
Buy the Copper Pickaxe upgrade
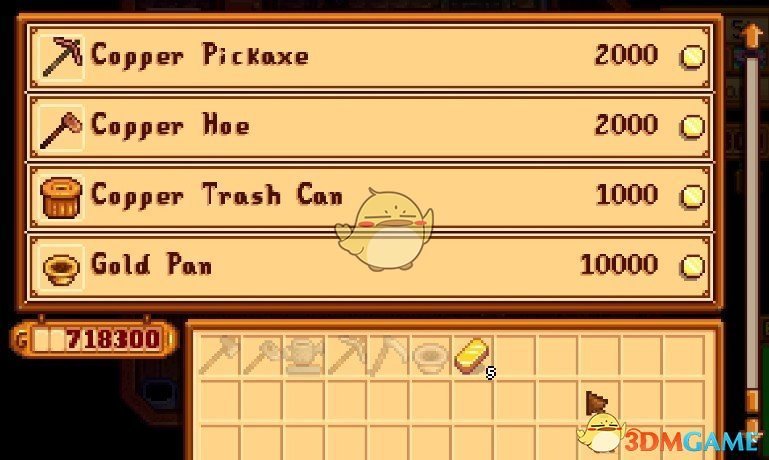pyautogui.click(x=371, y=57)
